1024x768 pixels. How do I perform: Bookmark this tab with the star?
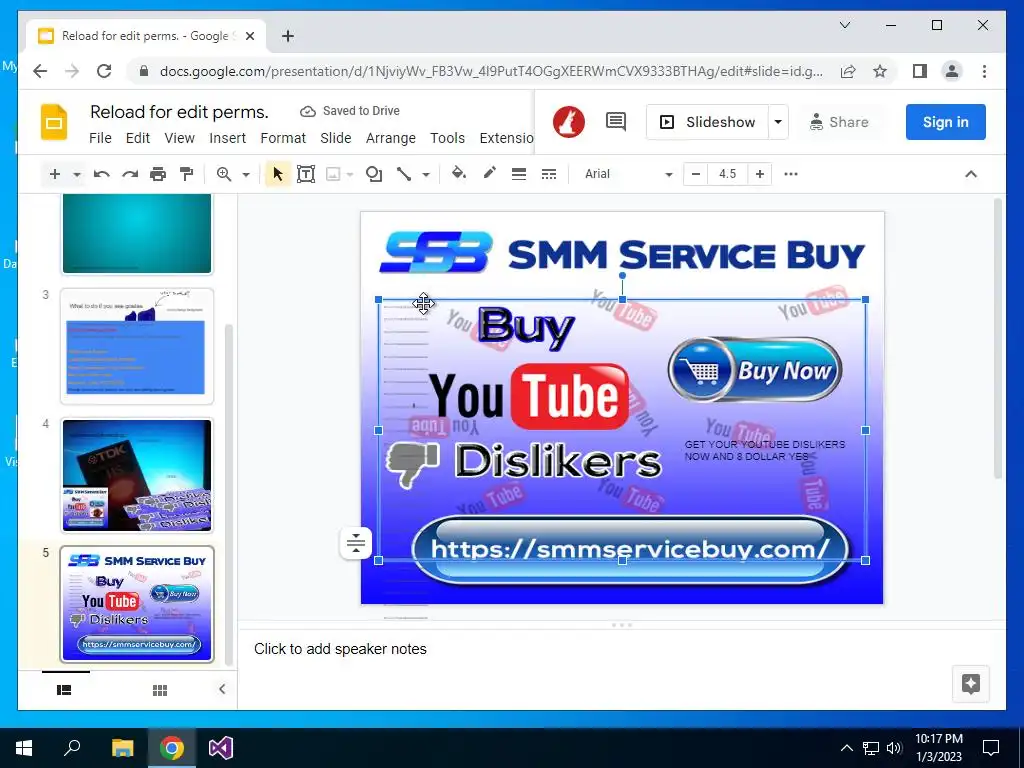tap(880, 71)
